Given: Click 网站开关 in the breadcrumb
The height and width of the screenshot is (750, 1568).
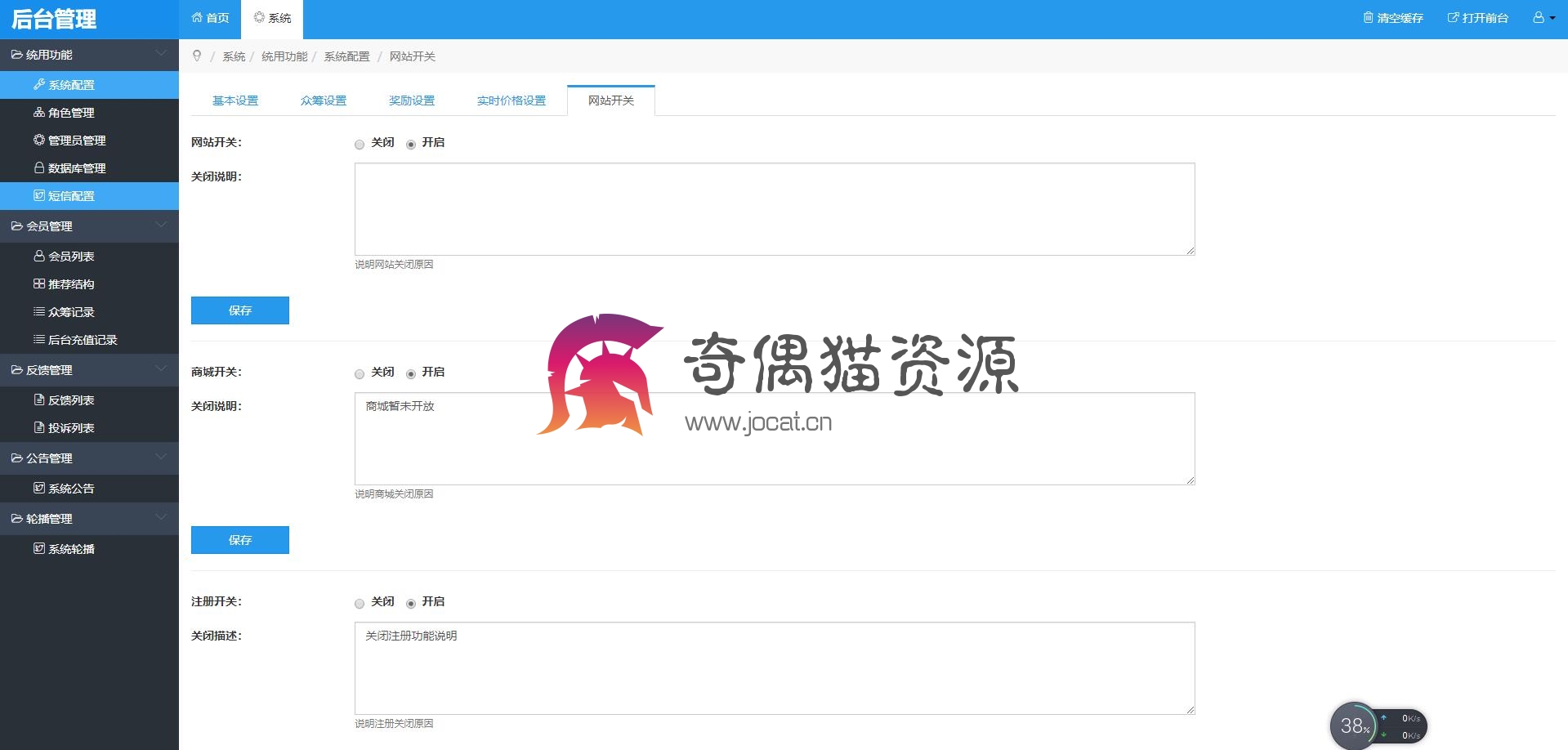Looking at the screenshot, I should click(413, 56).
